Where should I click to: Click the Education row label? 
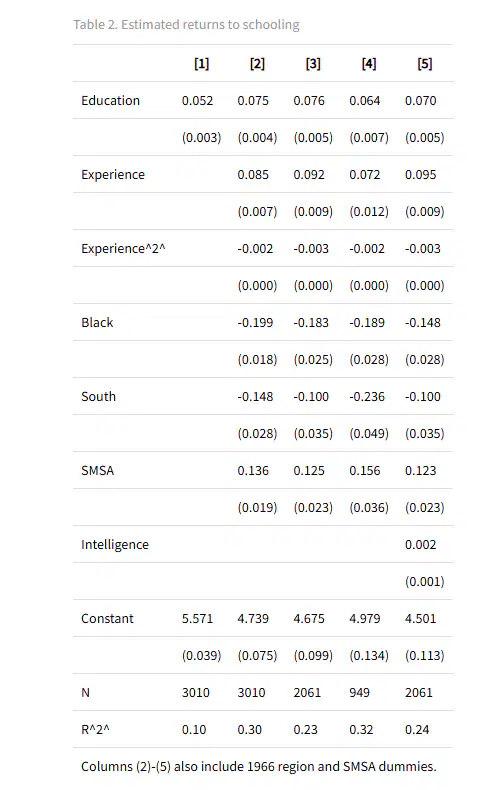pos(110,100)
